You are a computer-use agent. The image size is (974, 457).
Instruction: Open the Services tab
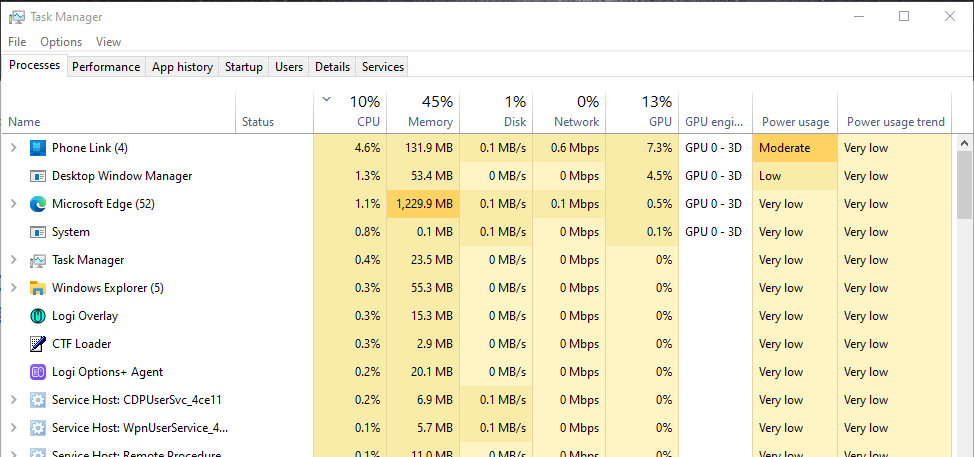383,67
